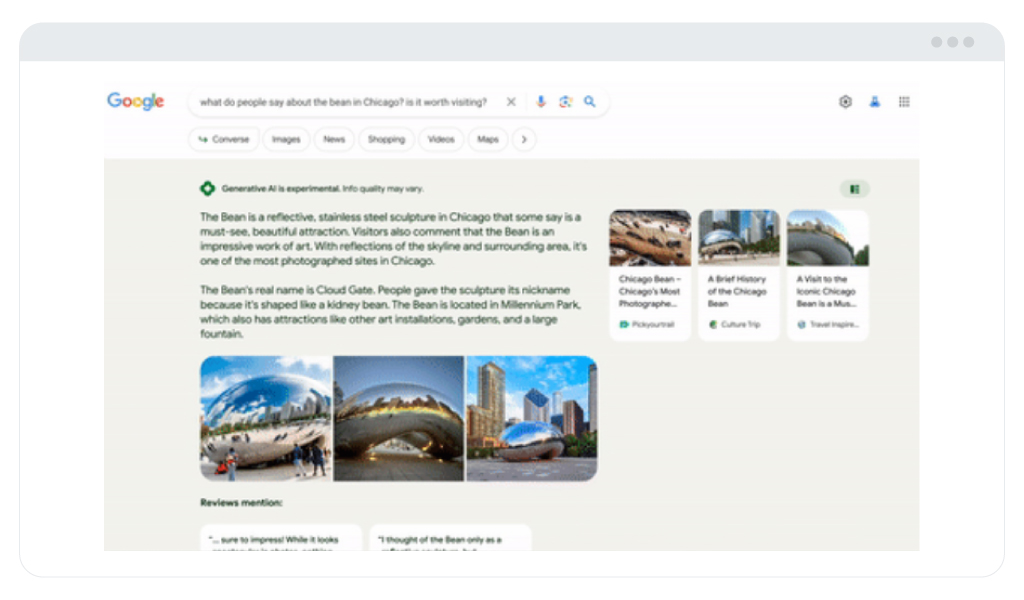Switch to the Videos filter

[441, 139]
